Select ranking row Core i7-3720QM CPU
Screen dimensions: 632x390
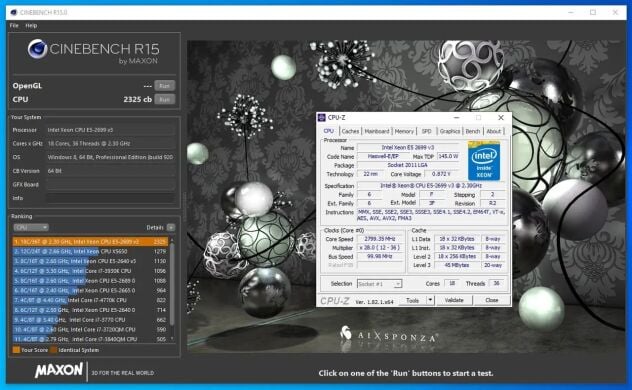(90, 329)
